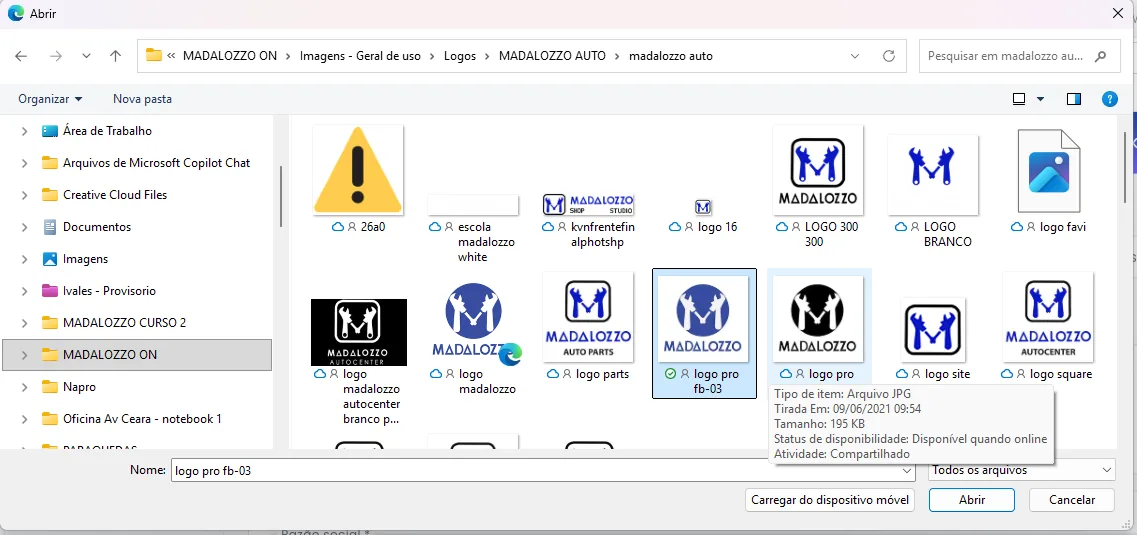This screenshot has height=535, width=1137.
Task: Expand the Área de Trabalho tree node
Action: click(x=25, y=131)
